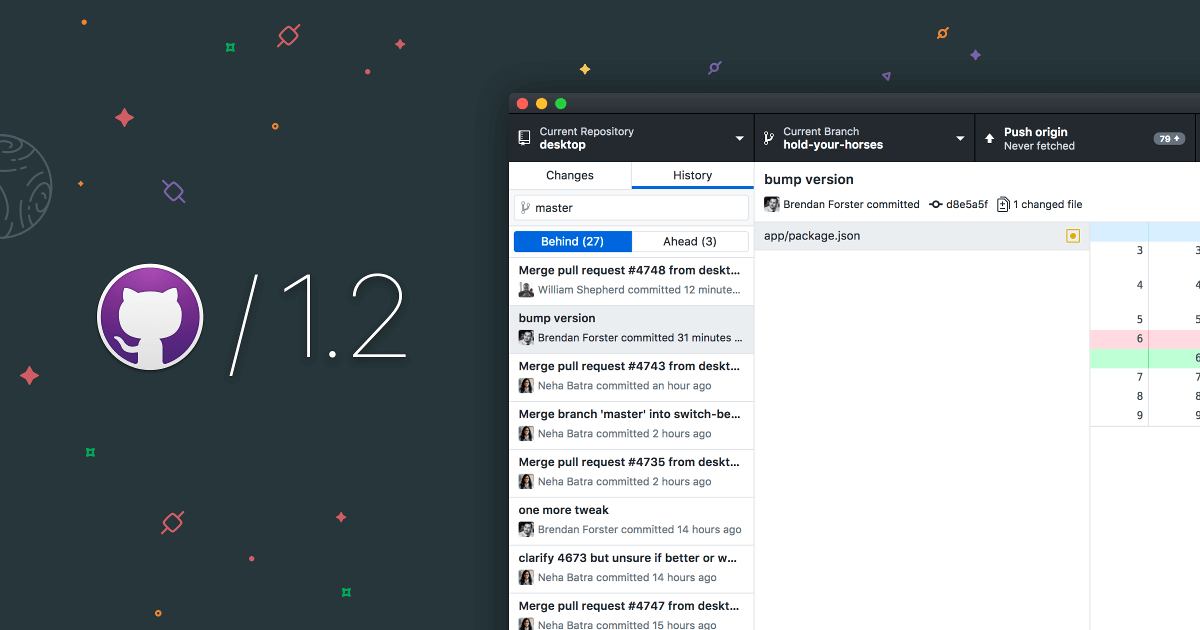Toggle to the Ahead (3) view
The image size is (1200, 630).
[x=690, y=241]
